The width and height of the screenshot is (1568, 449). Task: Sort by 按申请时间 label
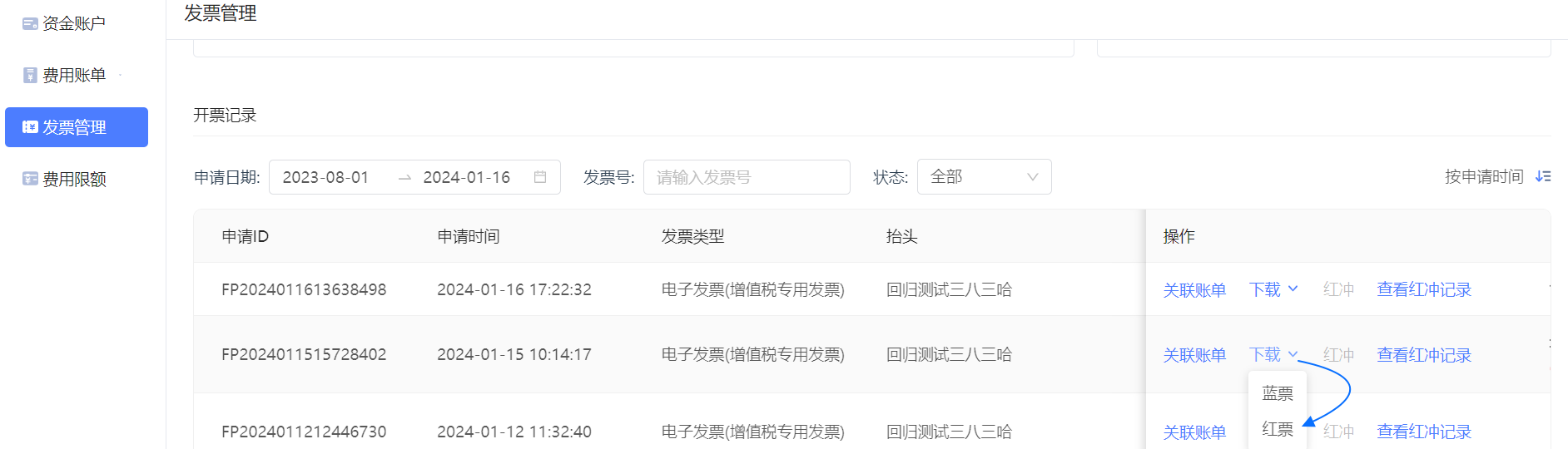click(x=1484, y=176)
